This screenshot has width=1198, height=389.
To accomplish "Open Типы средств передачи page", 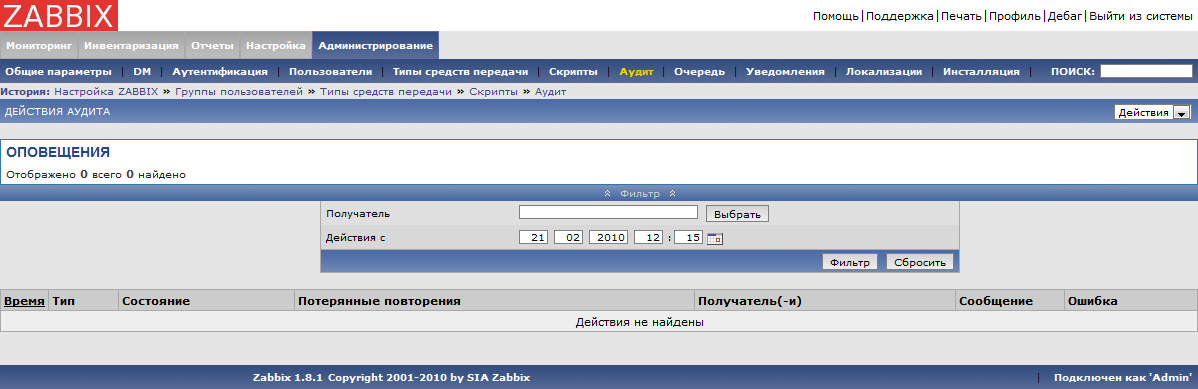I will point(461,71).
